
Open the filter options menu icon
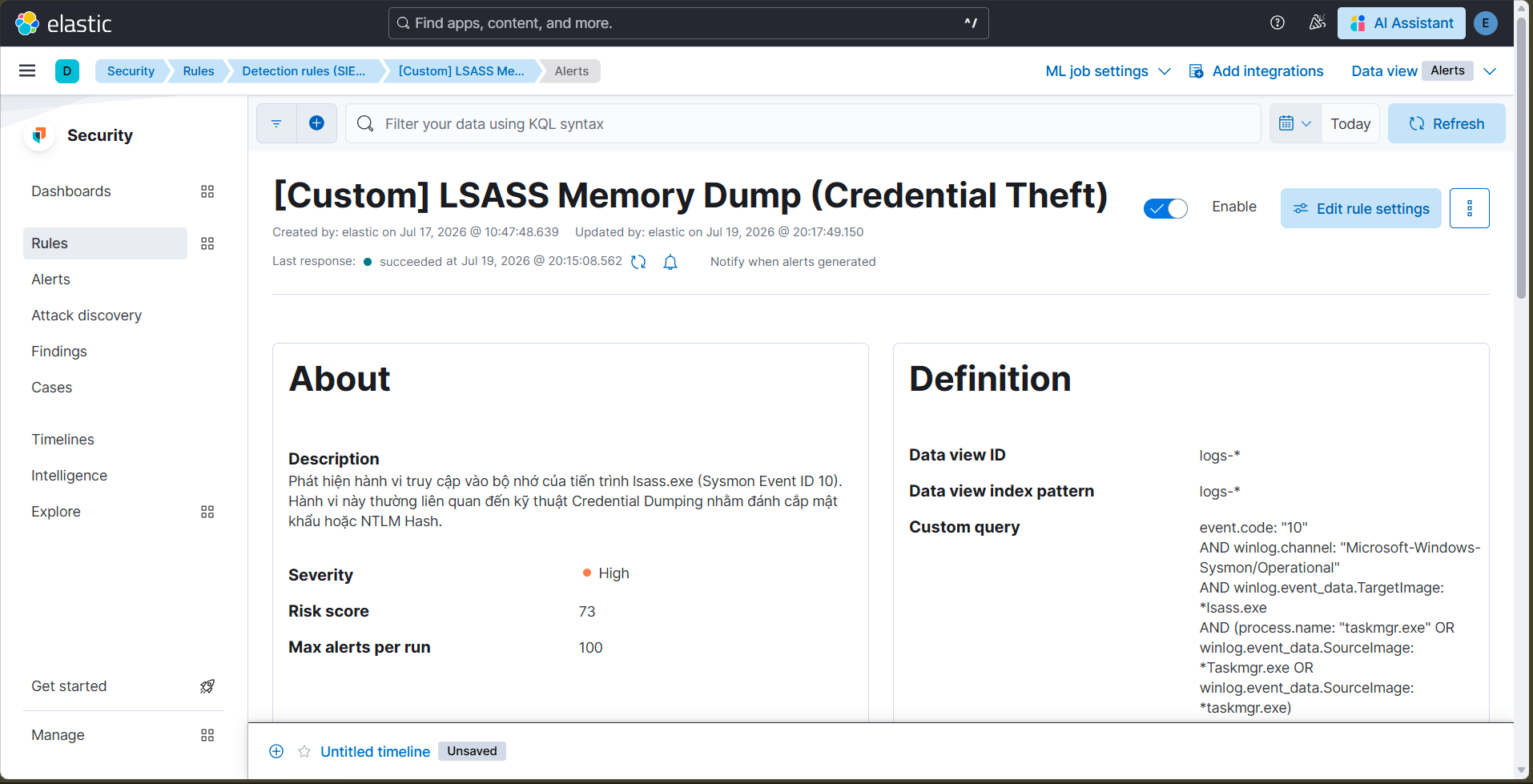276,123
